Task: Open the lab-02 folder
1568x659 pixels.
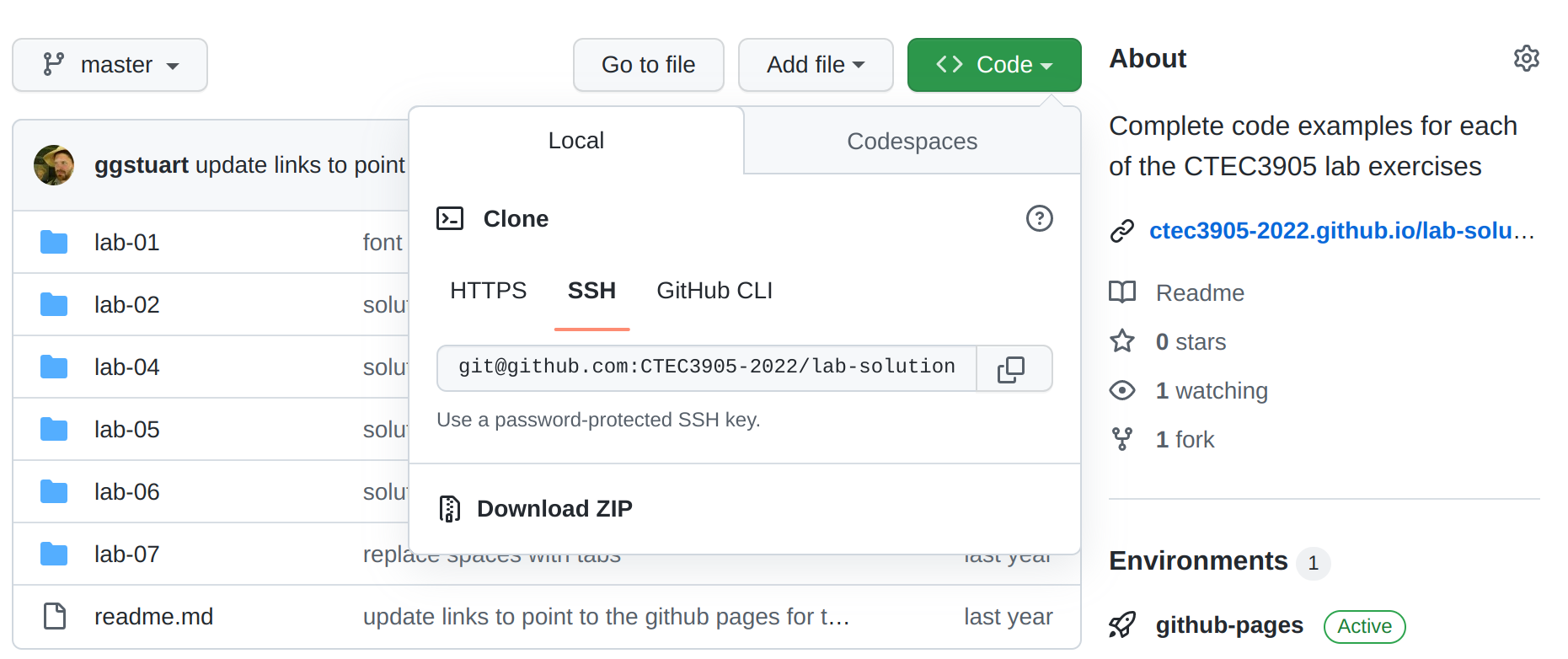Action: (126, 305)
